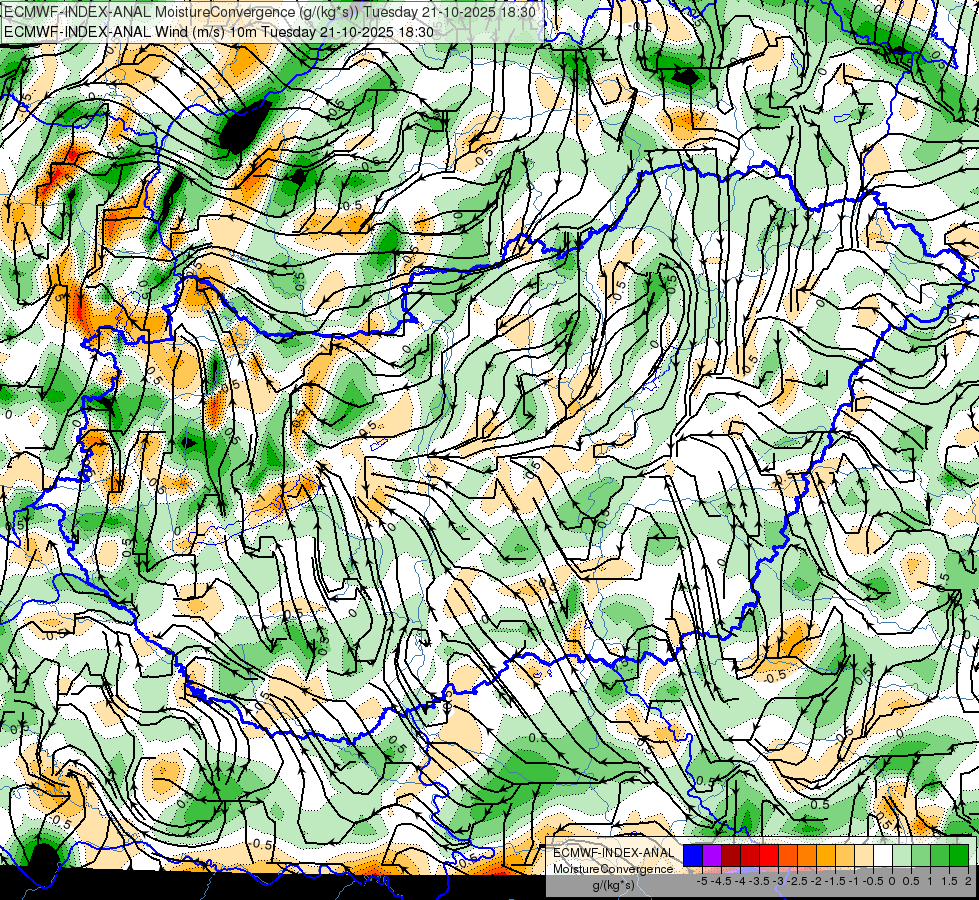Viewport: 979px width, 900px height.
Task: Select the legend units g/(kg*s)
Action: coord(613,886)
